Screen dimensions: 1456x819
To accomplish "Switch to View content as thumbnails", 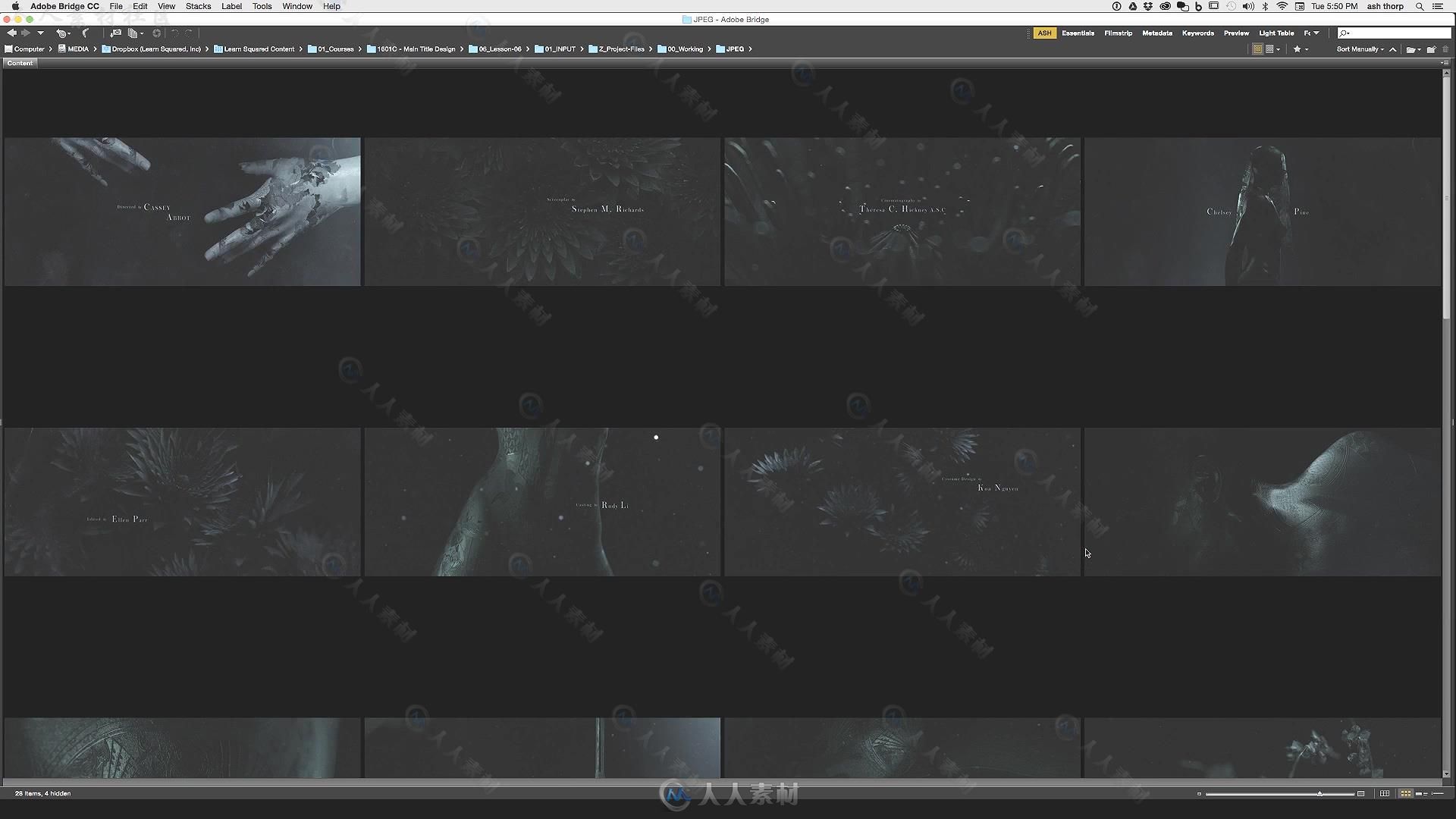I will [x=1405, y=794].
